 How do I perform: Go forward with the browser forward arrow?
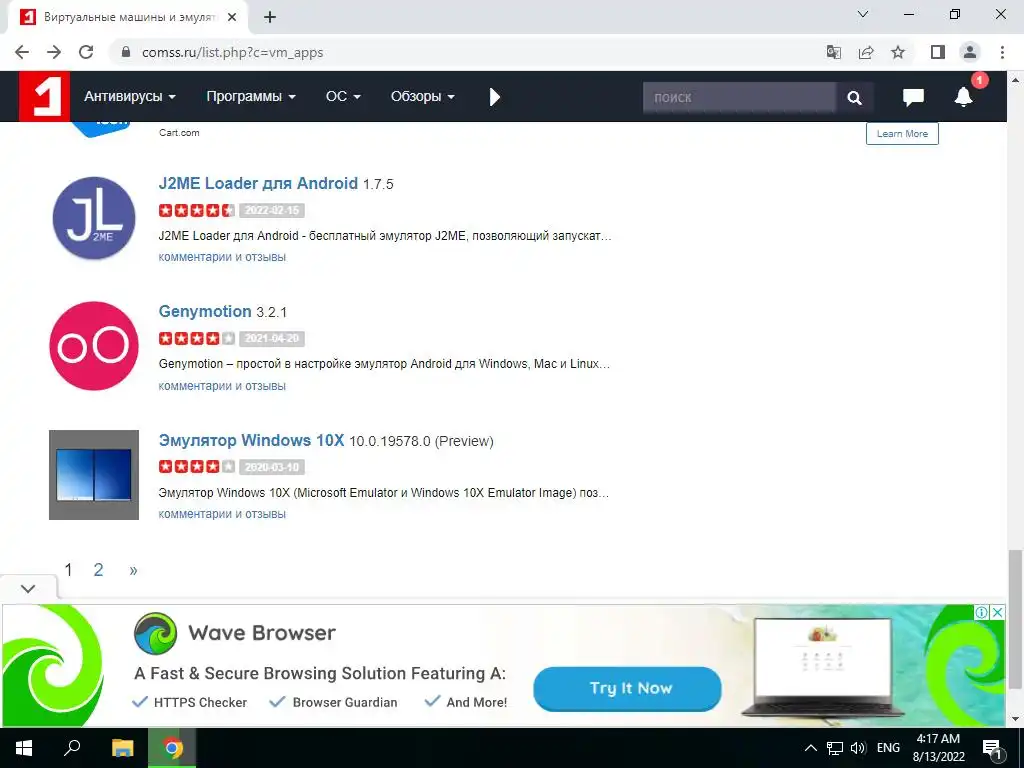click(x=54, y=52)
